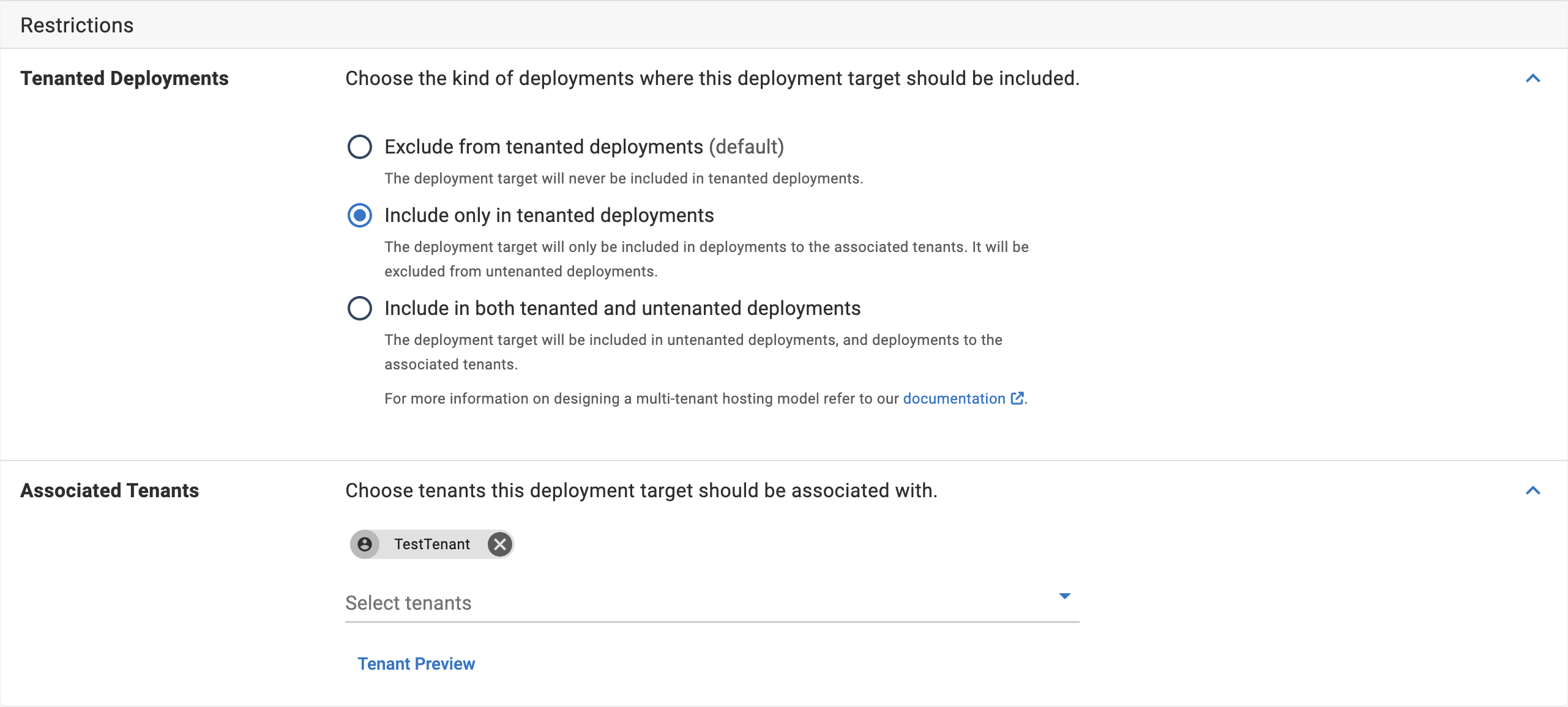Click the external link icon beside documentation

pos(1017,398)
